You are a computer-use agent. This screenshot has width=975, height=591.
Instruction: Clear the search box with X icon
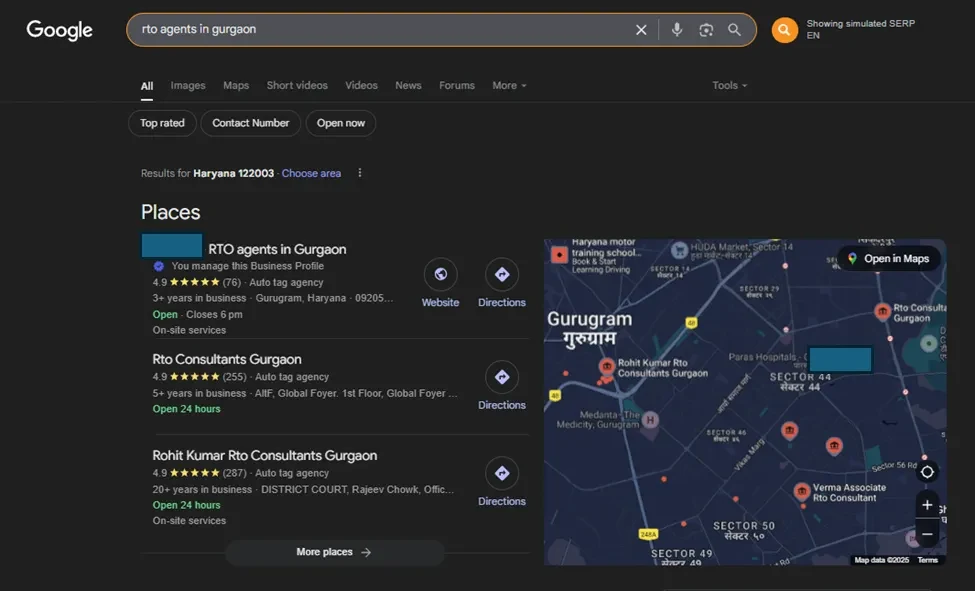click(x=641, y=30)
